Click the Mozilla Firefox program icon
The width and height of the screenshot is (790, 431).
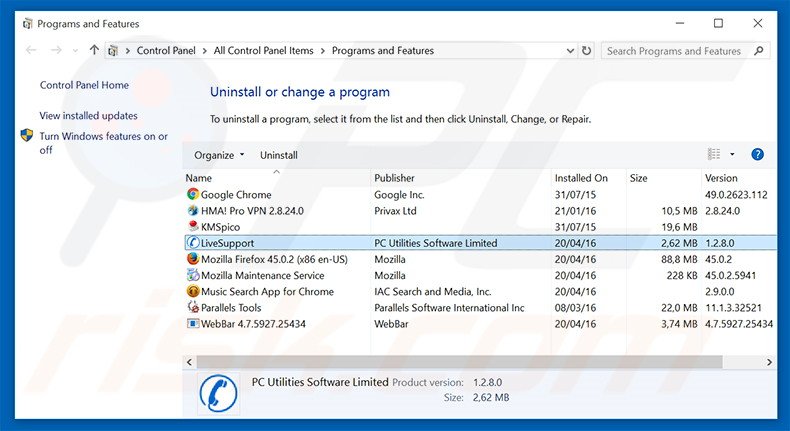(x=192, y=259)
